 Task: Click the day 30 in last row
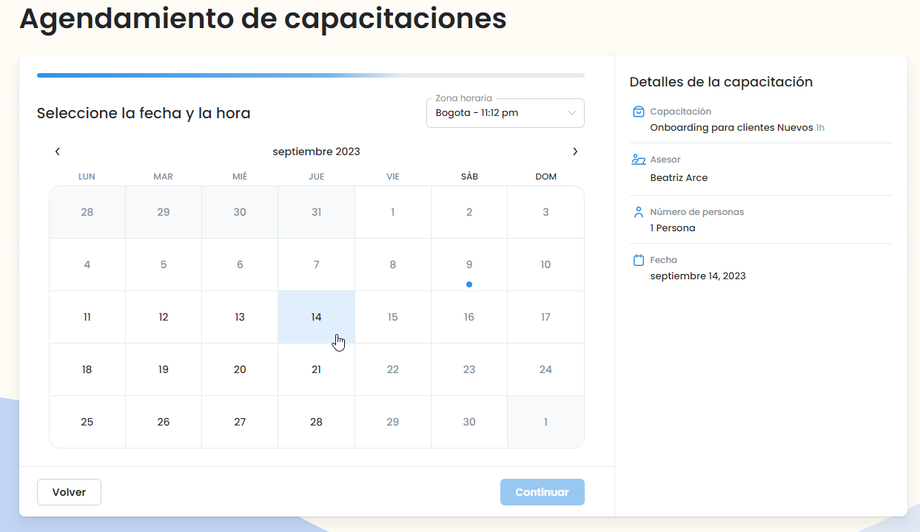pos(469,422)
